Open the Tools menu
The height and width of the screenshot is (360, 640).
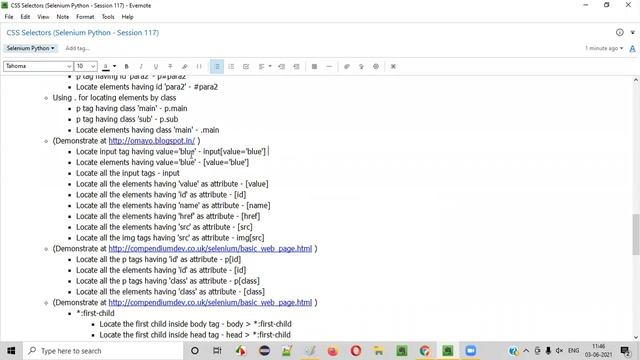pyautogui.click(x=108, y=17)
